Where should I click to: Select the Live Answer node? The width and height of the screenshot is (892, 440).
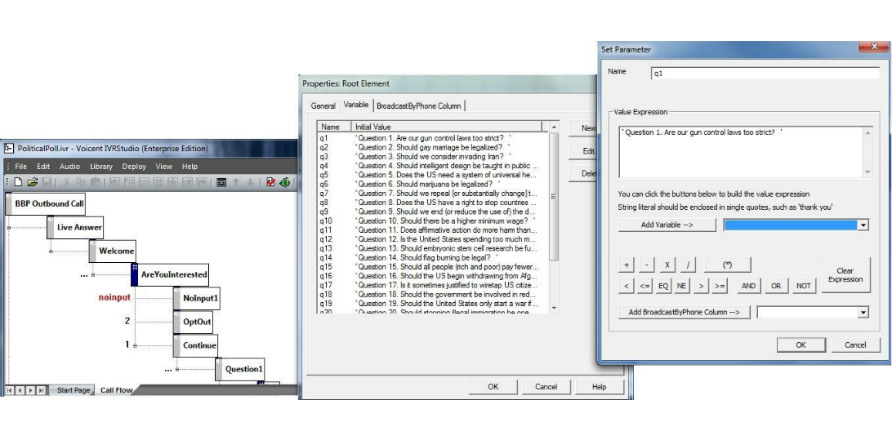click(x=76, y=227)
